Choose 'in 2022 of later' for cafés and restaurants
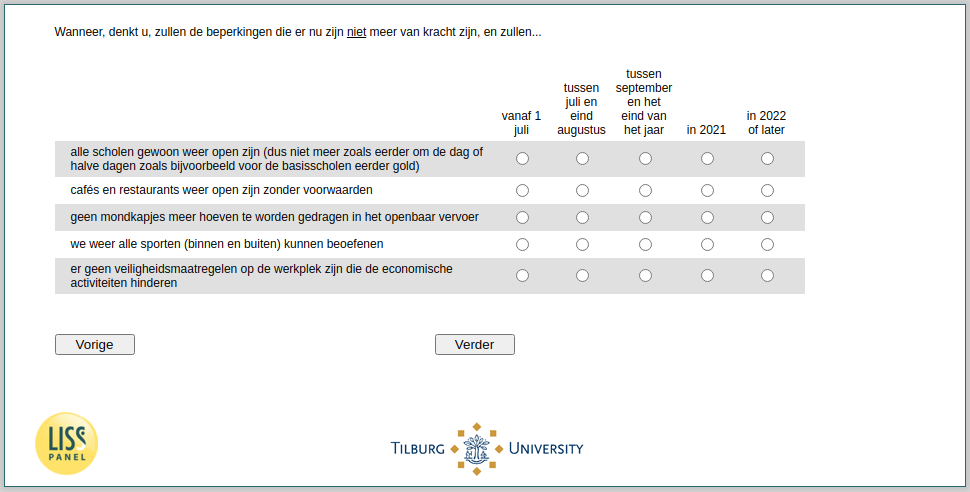 [x=767, y=191]
